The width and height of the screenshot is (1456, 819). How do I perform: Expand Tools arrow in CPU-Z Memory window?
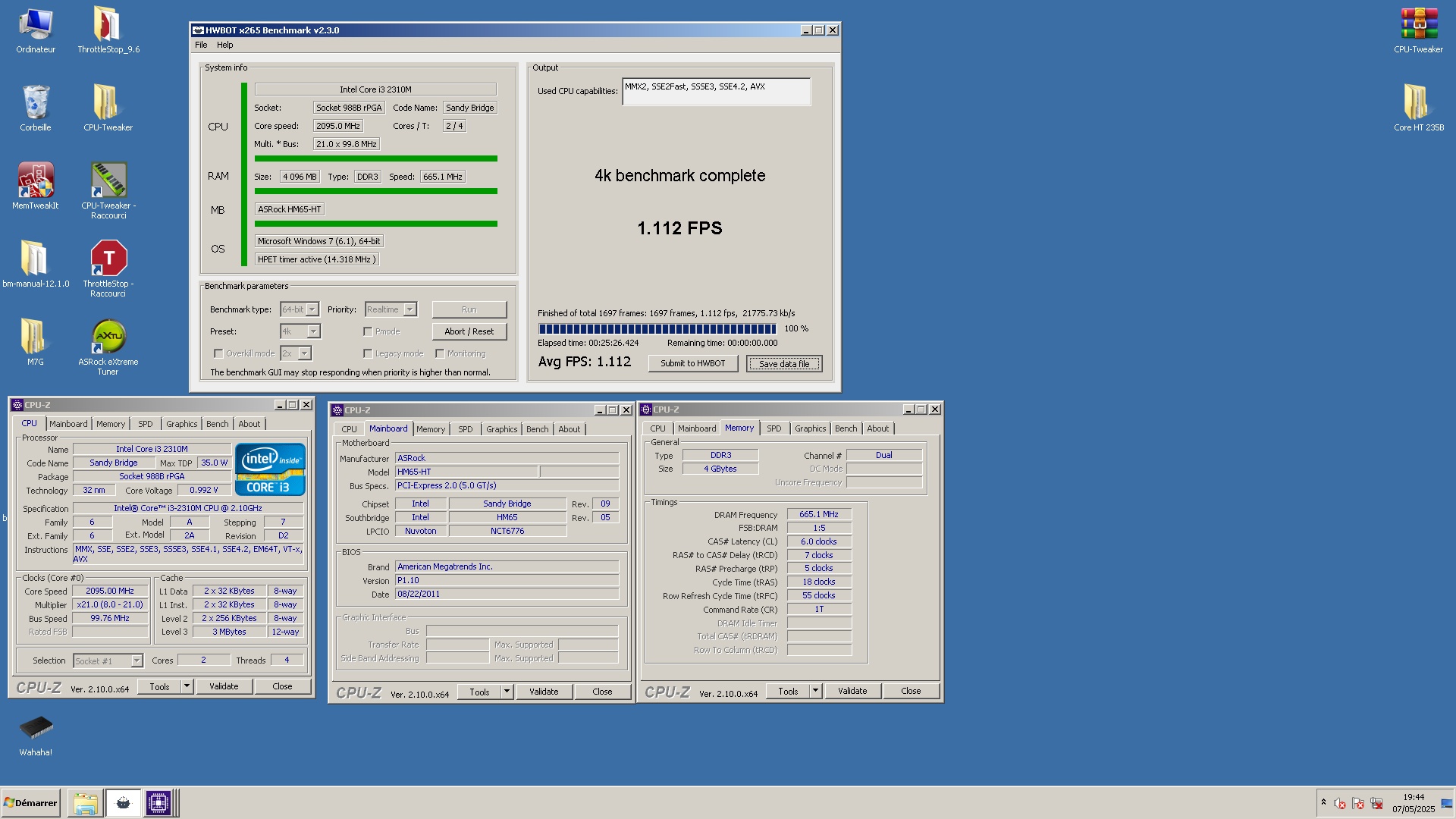coord(815,691)
